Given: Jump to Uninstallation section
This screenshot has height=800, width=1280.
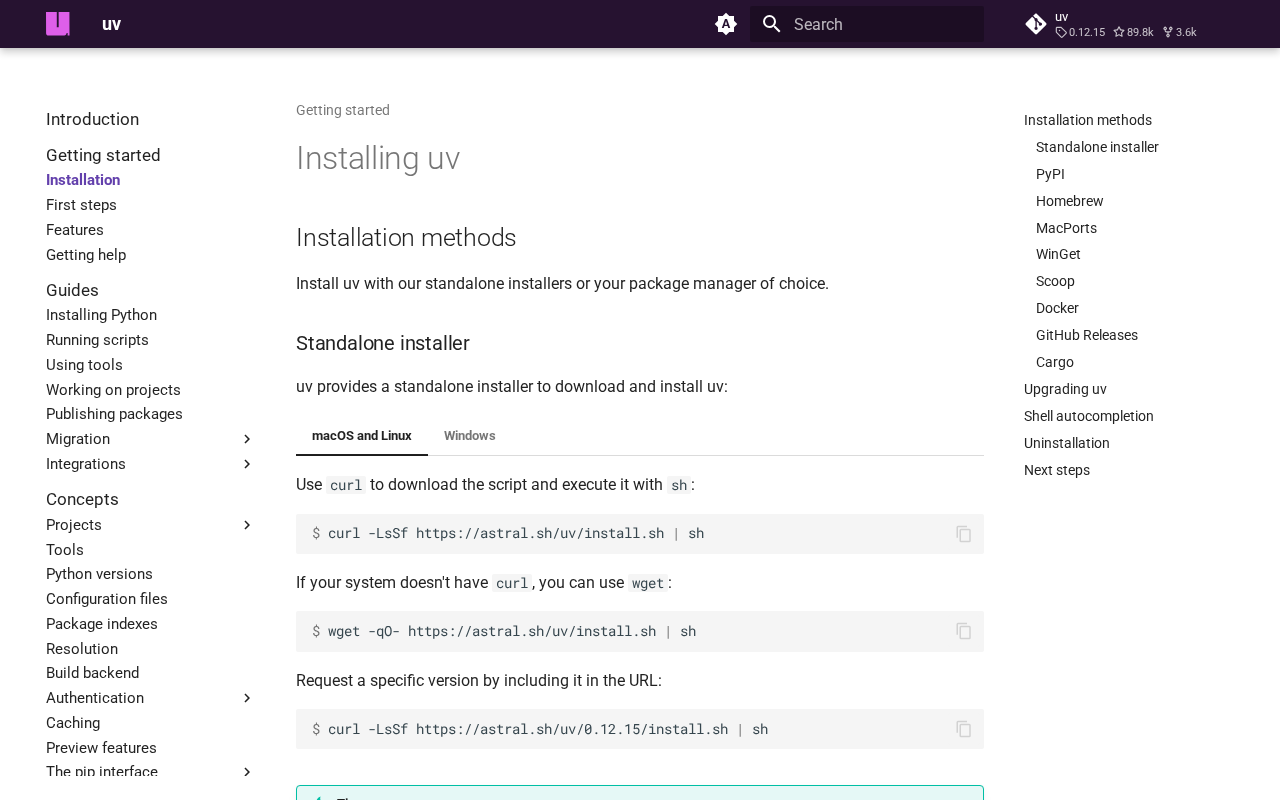Looking at the screenshot, I should coord(1067,443).
